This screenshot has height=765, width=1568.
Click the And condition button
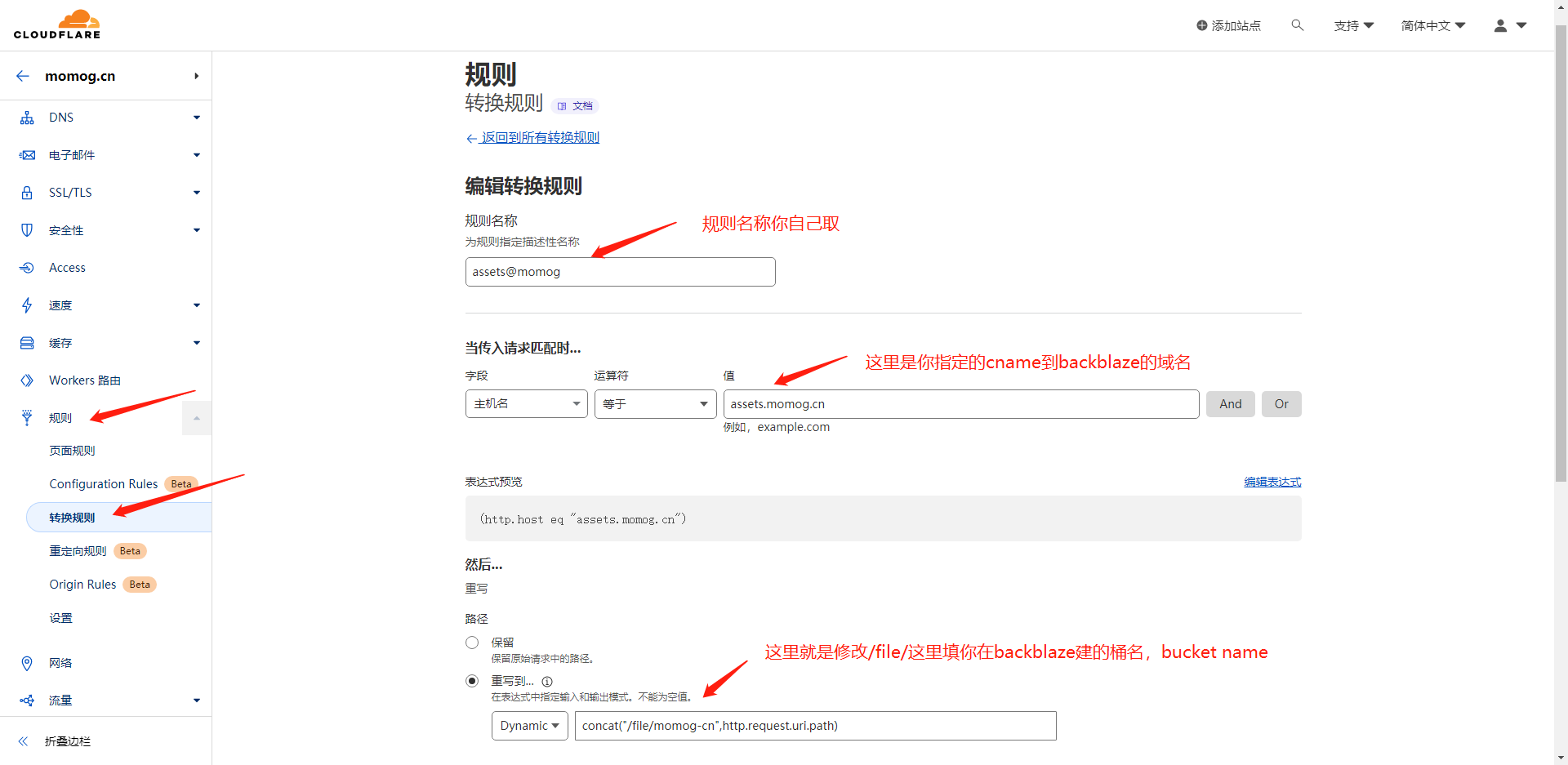tap(1230, 404)
